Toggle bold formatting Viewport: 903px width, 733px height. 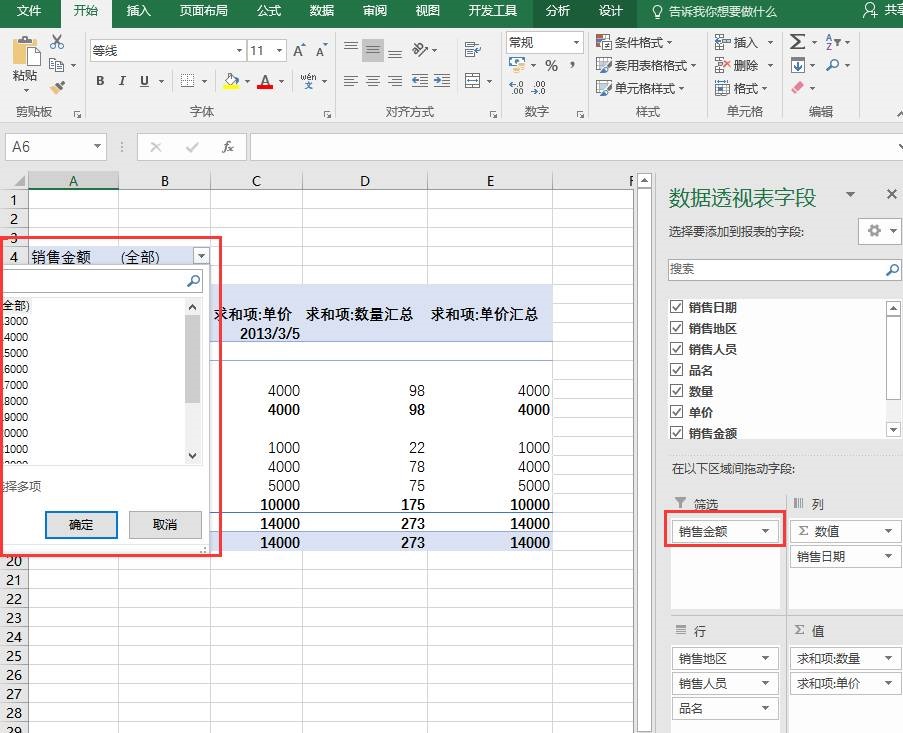click(100, 81)
